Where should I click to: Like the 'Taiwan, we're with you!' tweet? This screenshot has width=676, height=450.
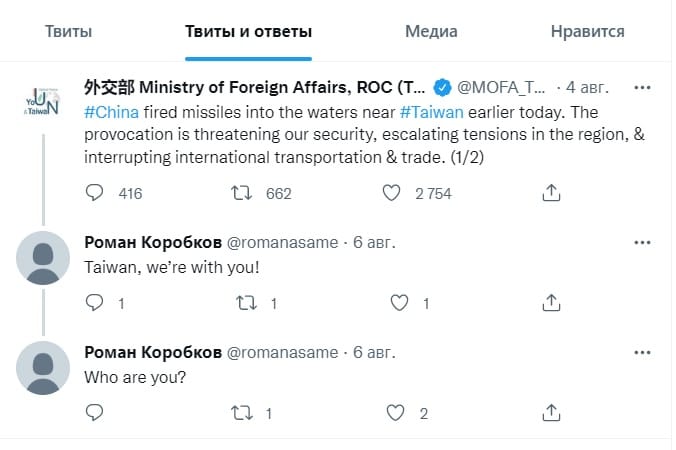coord(399,303)
